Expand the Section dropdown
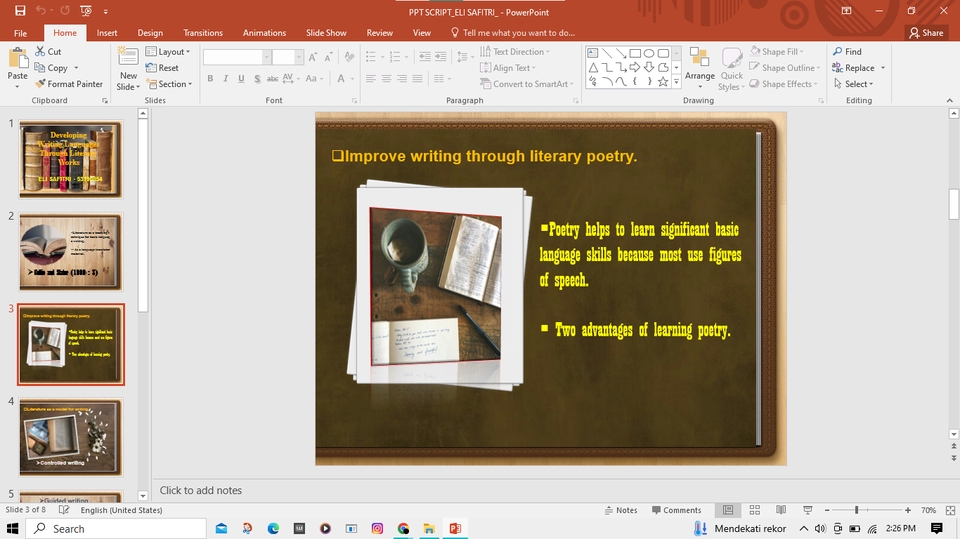960x539 pixels. 168,84
